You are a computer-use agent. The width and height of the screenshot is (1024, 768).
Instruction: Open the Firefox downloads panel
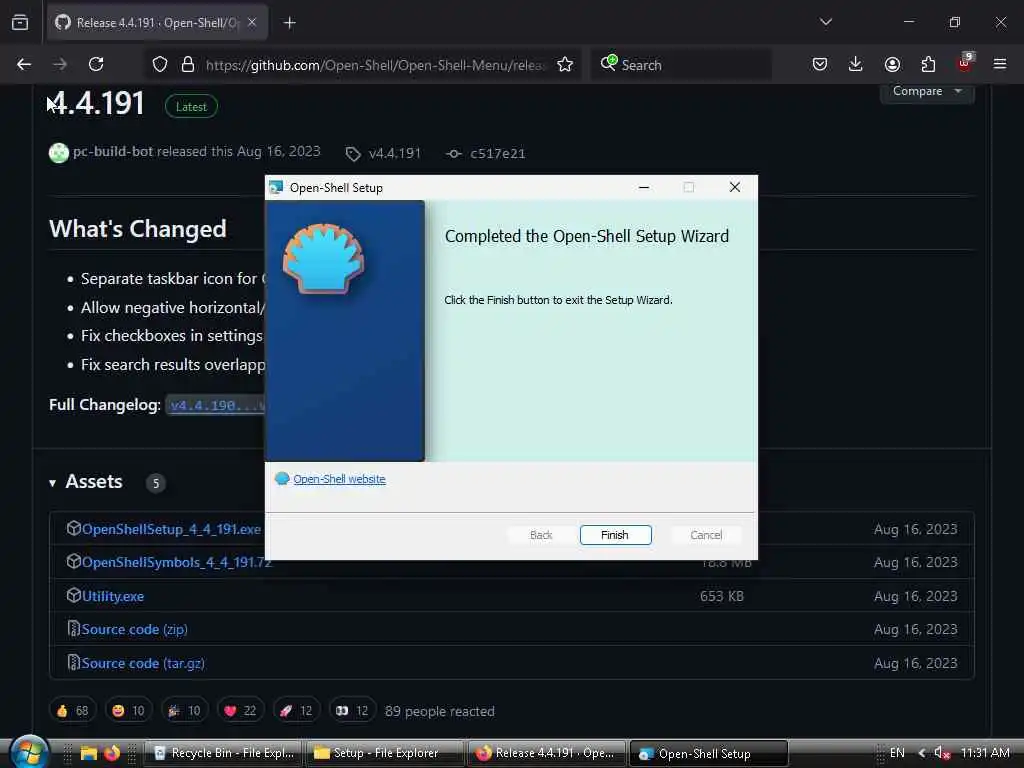coord(856,64)
